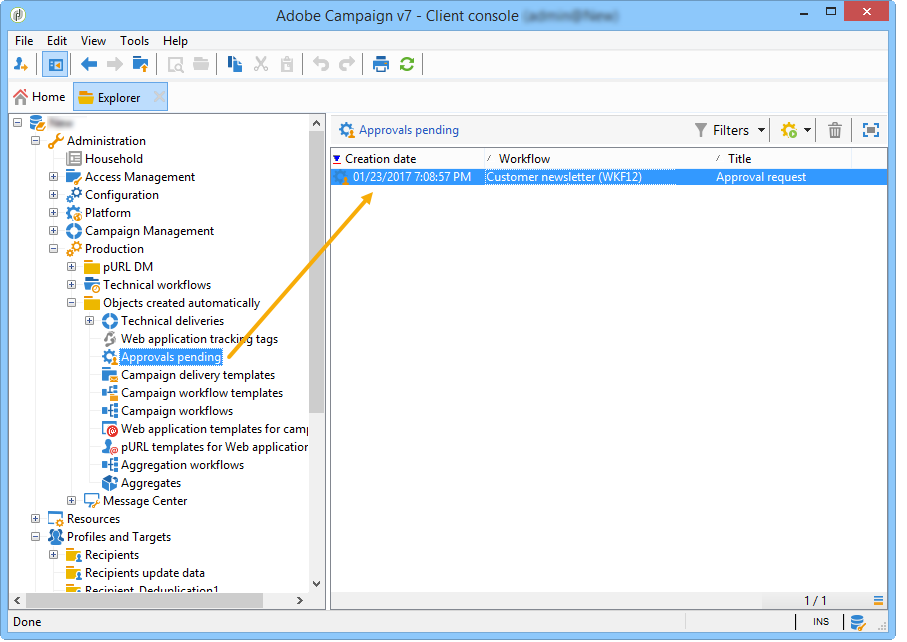907x642 pixels.
Task: Open the Help menu
Action: point(175,41)
